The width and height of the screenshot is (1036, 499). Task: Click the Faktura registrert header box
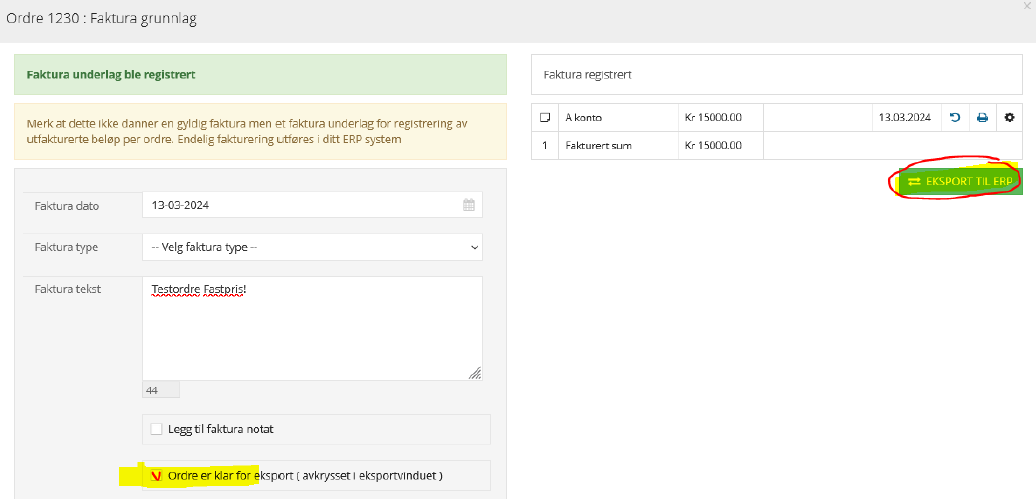777,75
